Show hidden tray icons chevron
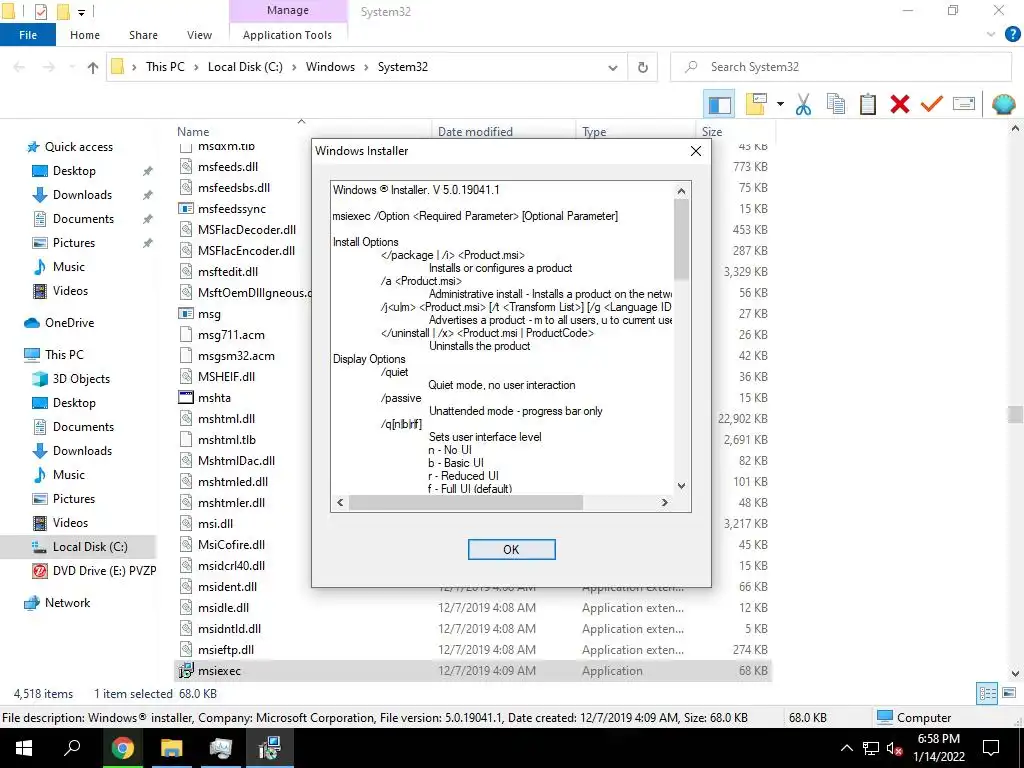 (846, 749)
